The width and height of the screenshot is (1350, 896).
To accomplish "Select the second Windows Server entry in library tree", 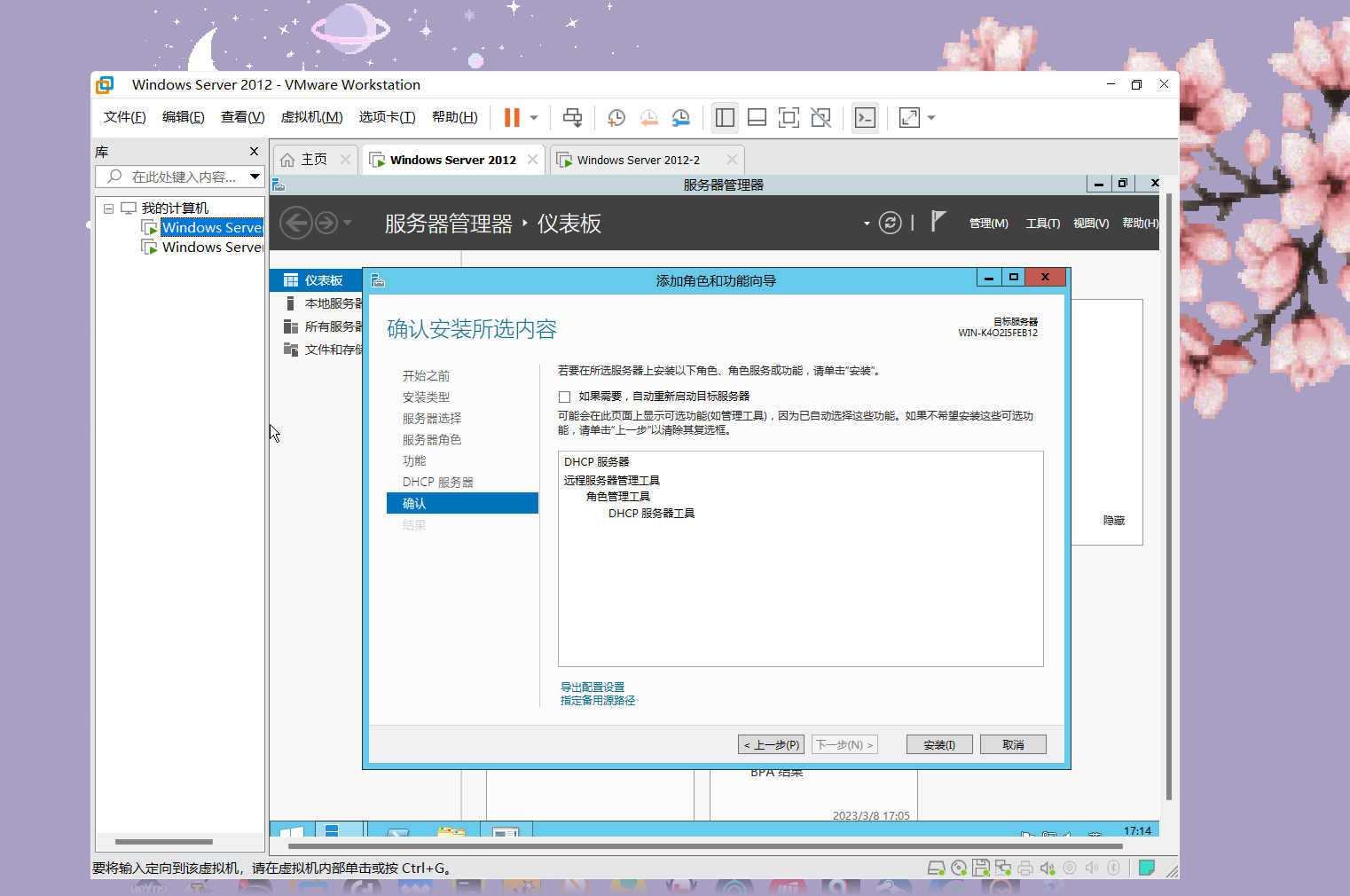I will (212, 248).
